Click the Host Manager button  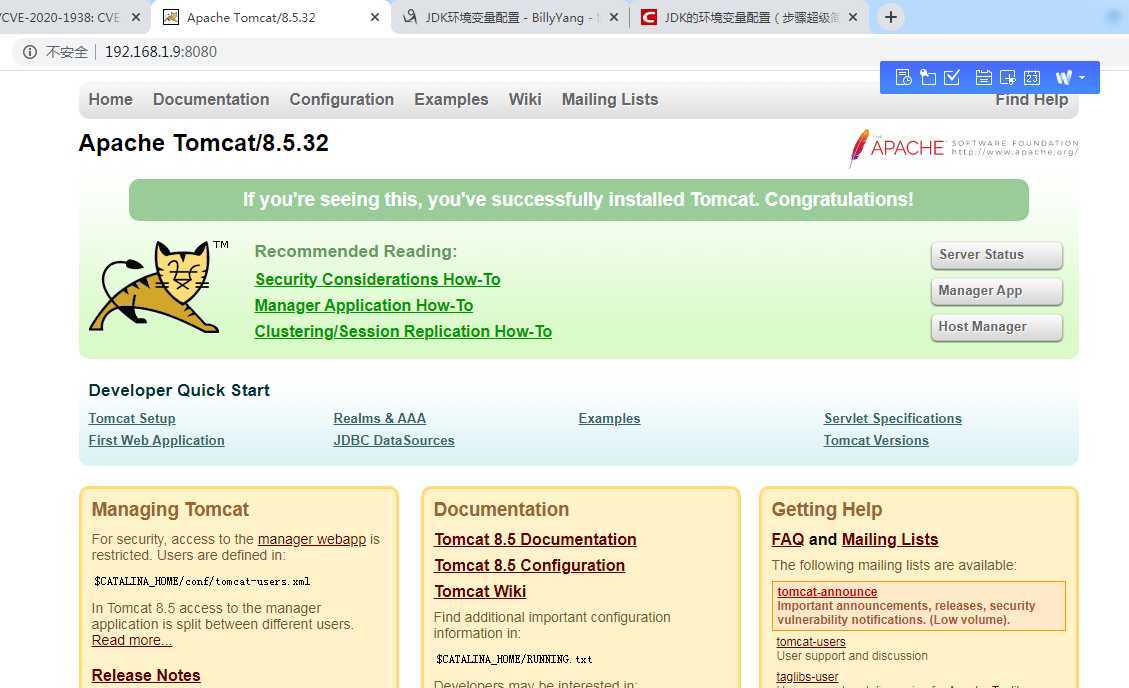(997, 327)
